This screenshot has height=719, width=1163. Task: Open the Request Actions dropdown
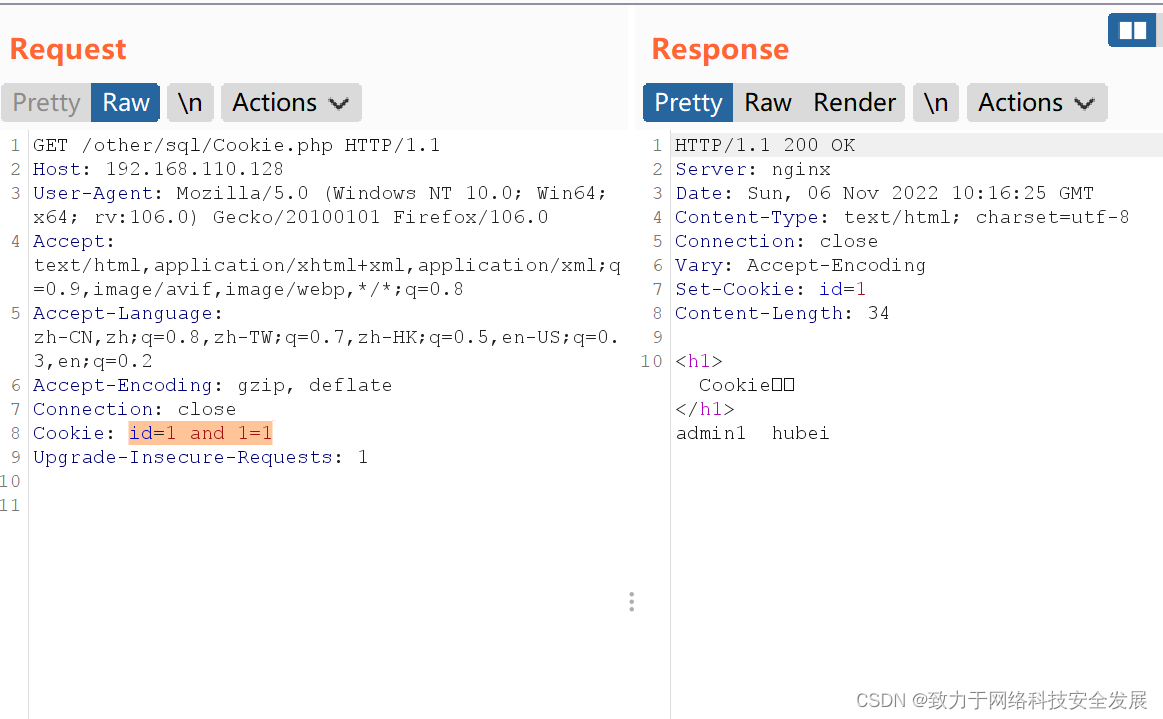pyautogui.click(x=291, y=102)
